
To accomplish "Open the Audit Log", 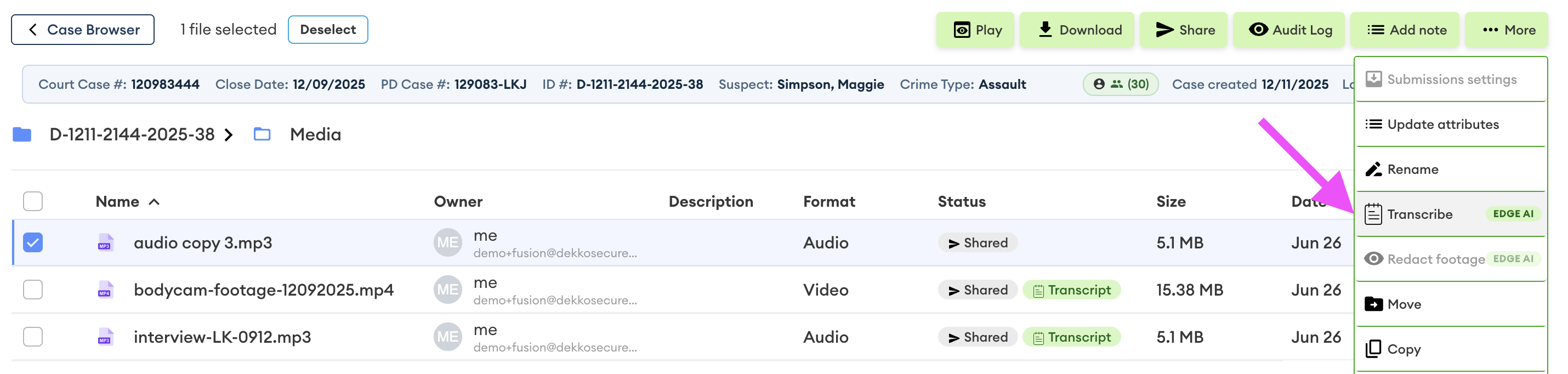I will [1289, 30].
